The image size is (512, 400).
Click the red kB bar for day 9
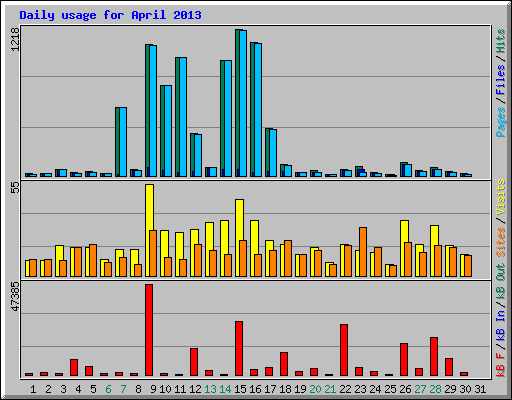point(149,330)
